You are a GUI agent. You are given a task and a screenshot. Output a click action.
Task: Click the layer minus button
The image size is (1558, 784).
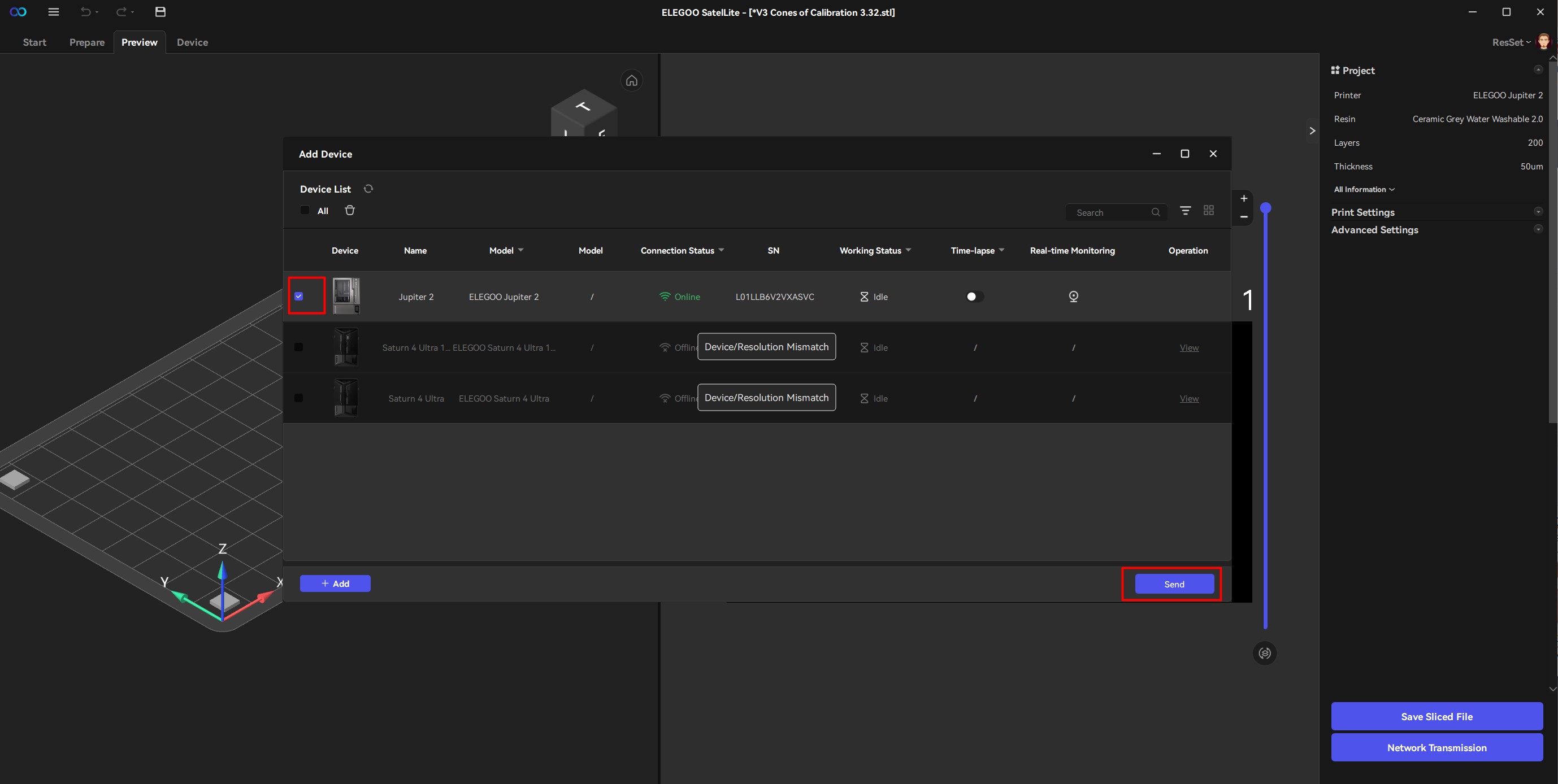(x=1244, y=217)
